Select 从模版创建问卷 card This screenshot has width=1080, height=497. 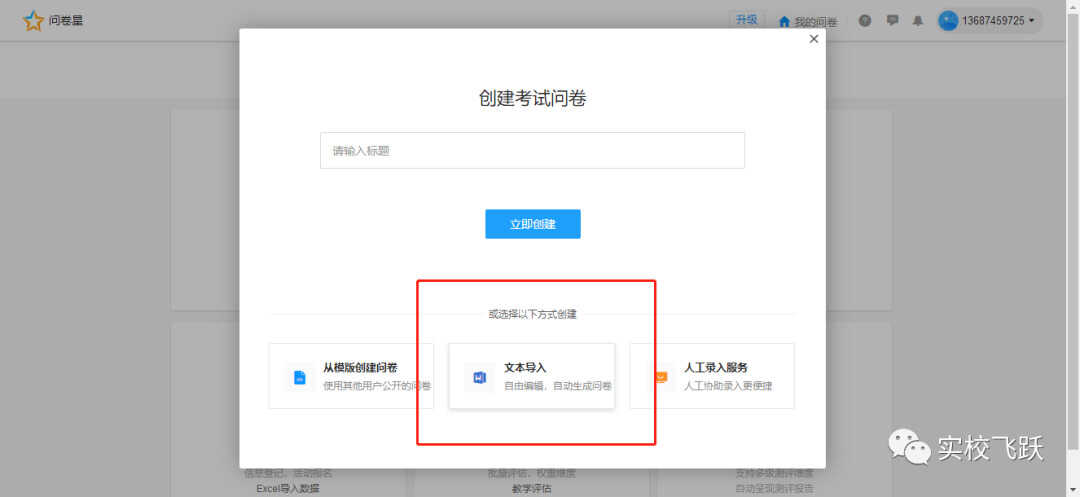(351, 376)
